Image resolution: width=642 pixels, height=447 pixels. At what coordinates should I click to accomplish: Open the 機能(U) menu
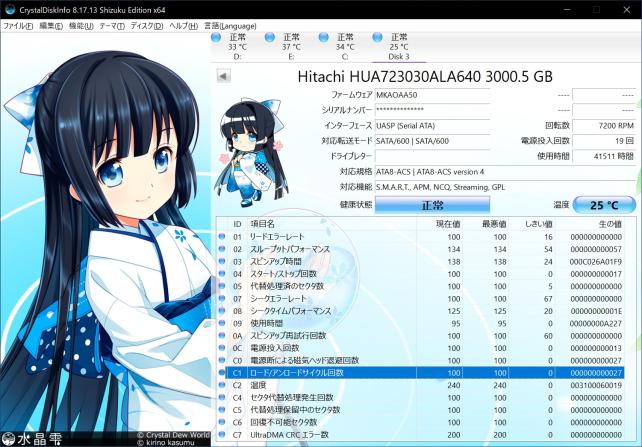(81, 26)
